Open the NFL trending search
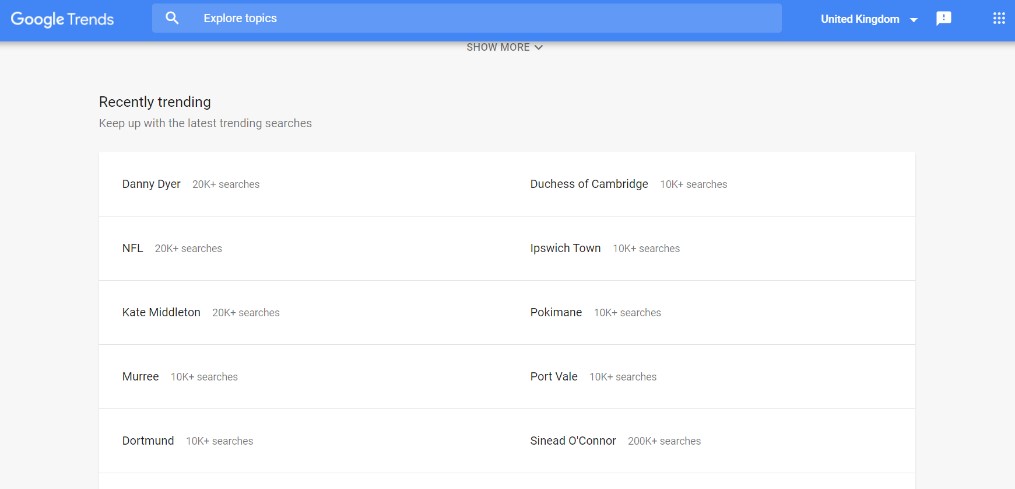 (x=132, y=248)
